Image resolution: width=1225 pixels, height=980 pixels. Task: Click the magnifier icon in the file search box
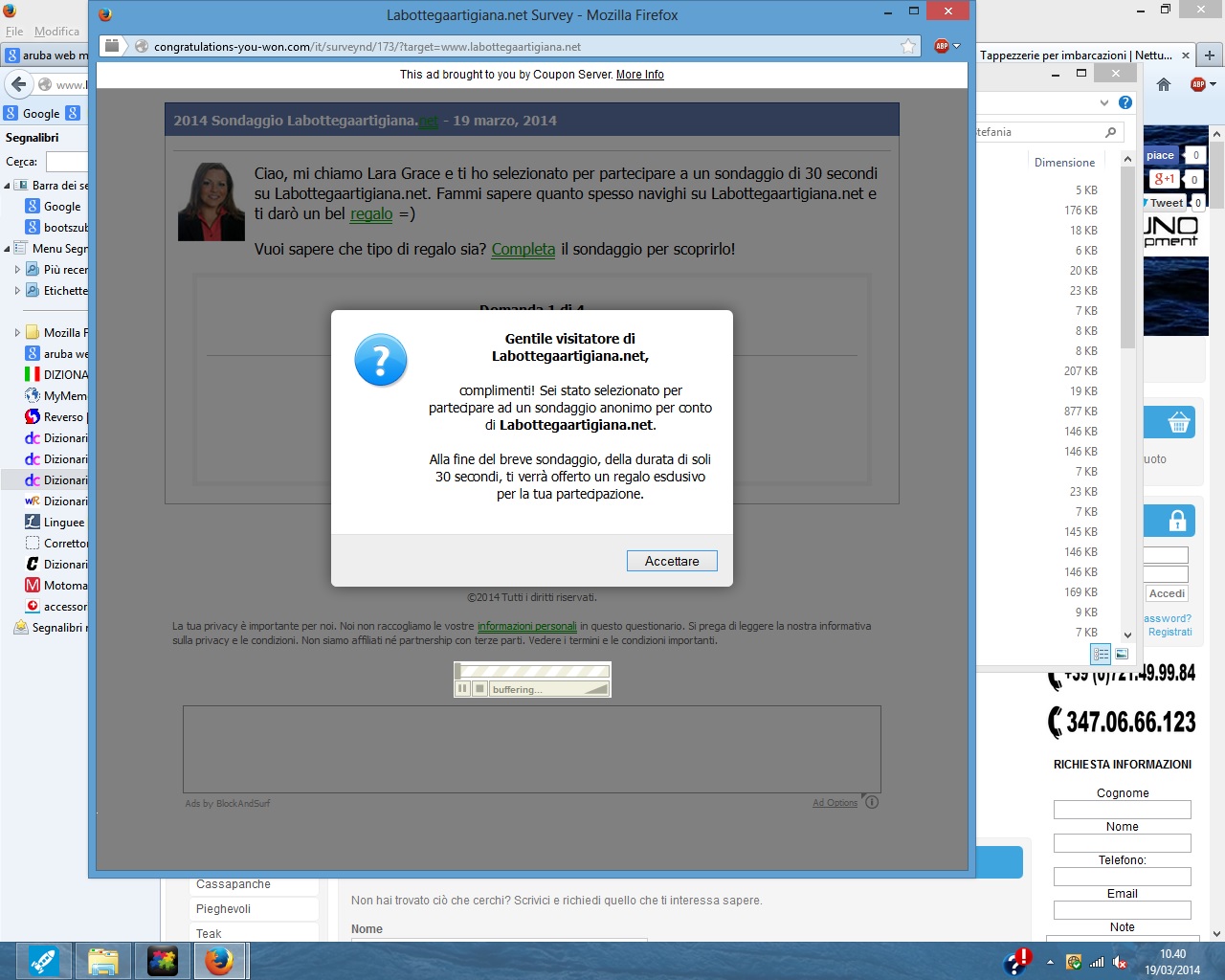click(1110, 132)
